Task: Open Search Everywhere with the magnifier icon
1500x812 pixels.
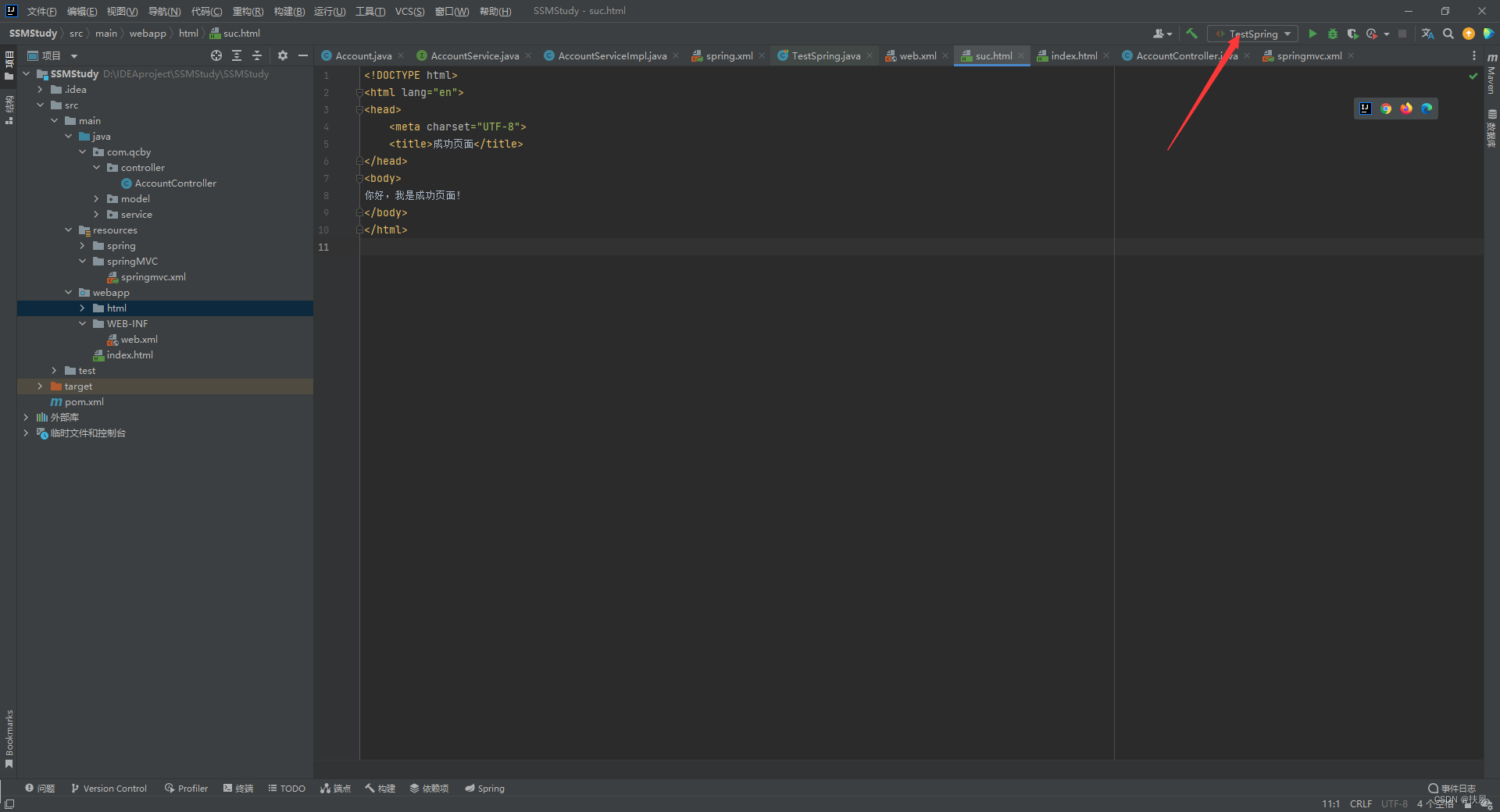Action: (x=1448, y=34)
